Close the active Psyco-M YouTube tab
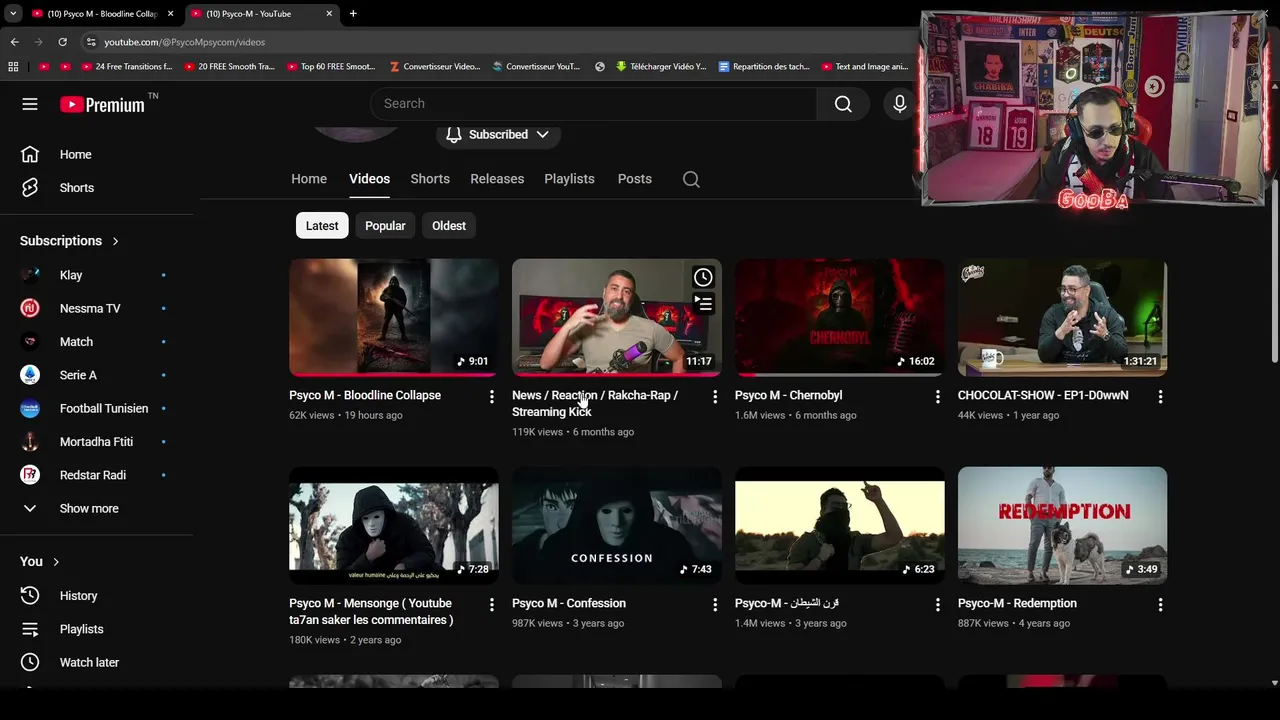 (x=329, y=14)
